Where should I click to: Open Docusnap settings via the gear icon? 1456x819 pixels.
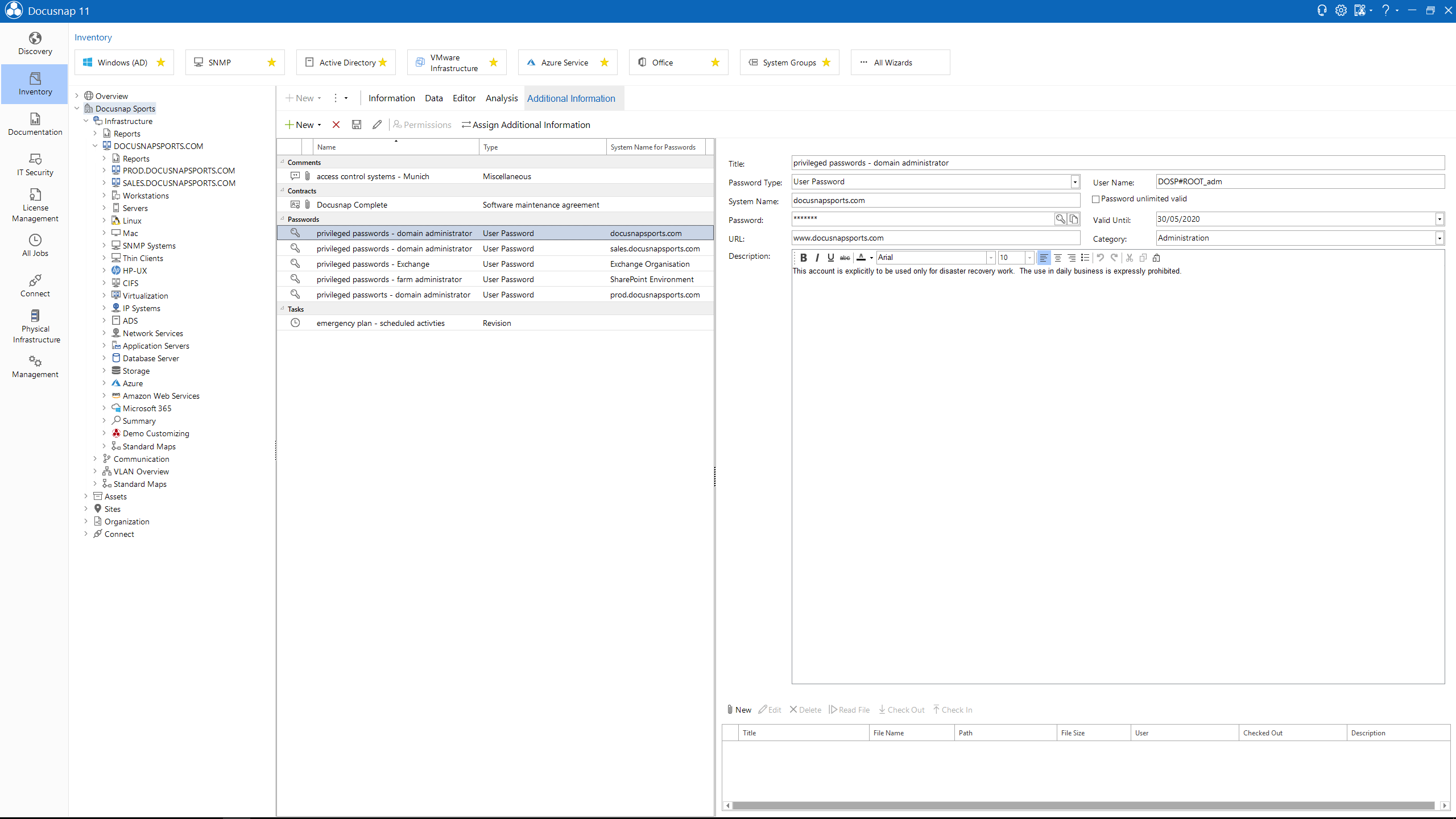coord(1341,10)
